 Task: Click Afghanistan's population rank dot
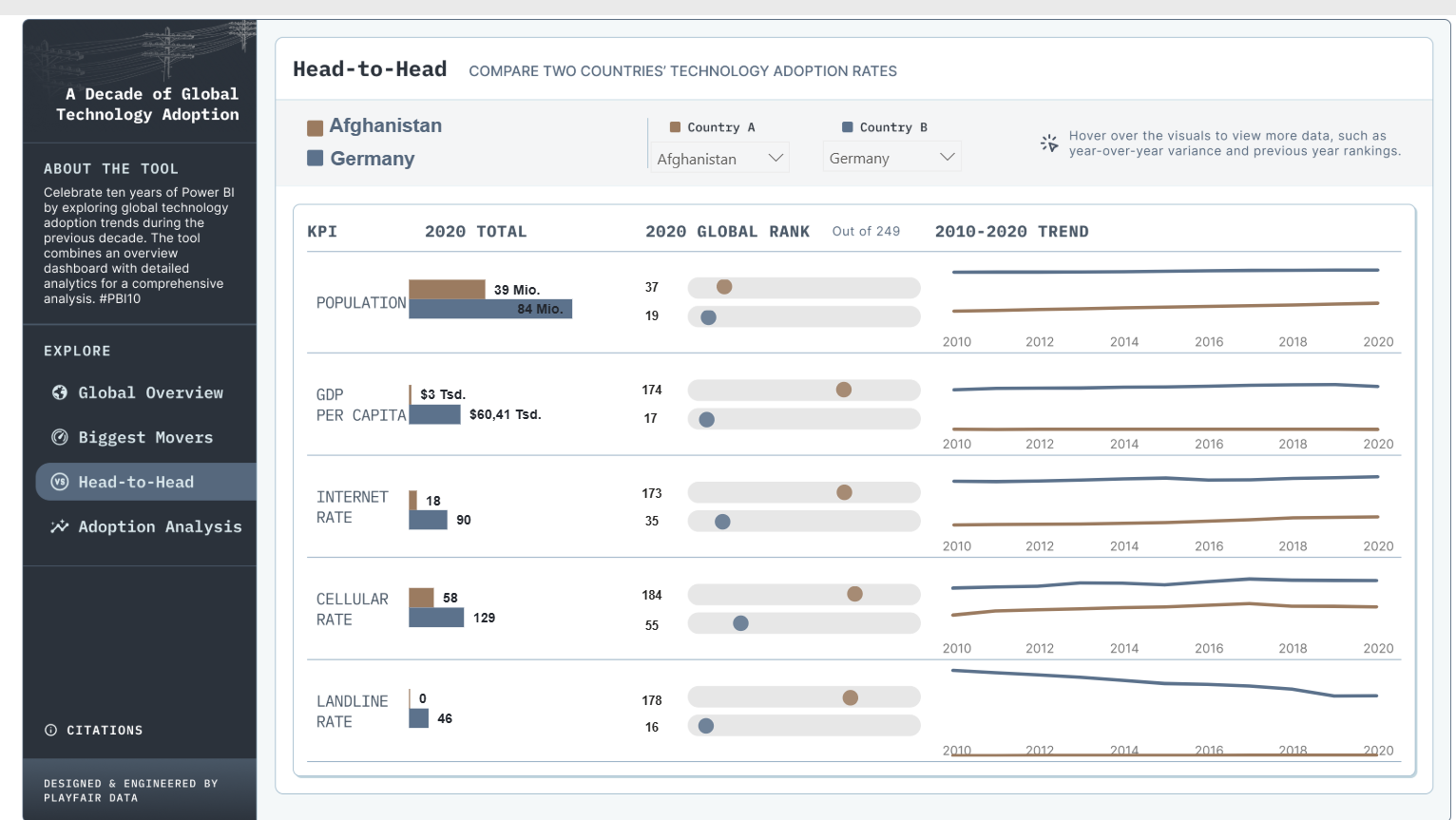point(724,287)
